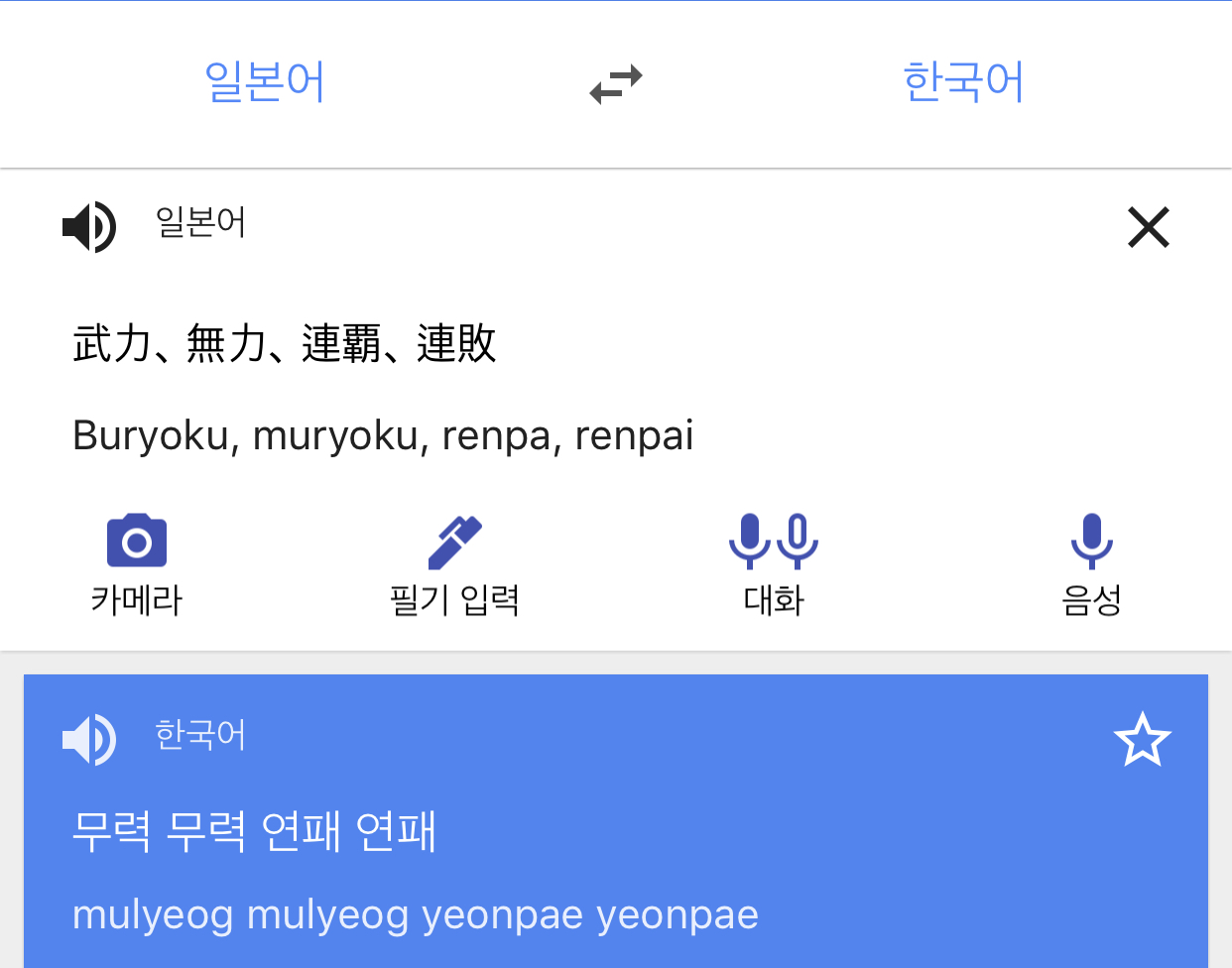The height and width of the screenshot is (968, 1232).
Task: Tap the translated text 무력 무력 연패 연패
Action: [254, 831]
